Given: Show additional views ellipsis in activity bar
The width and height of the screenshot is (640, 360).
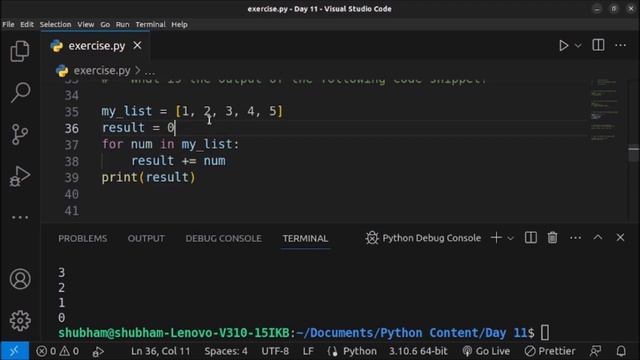Looking at the screenshot, I should 20,218.
